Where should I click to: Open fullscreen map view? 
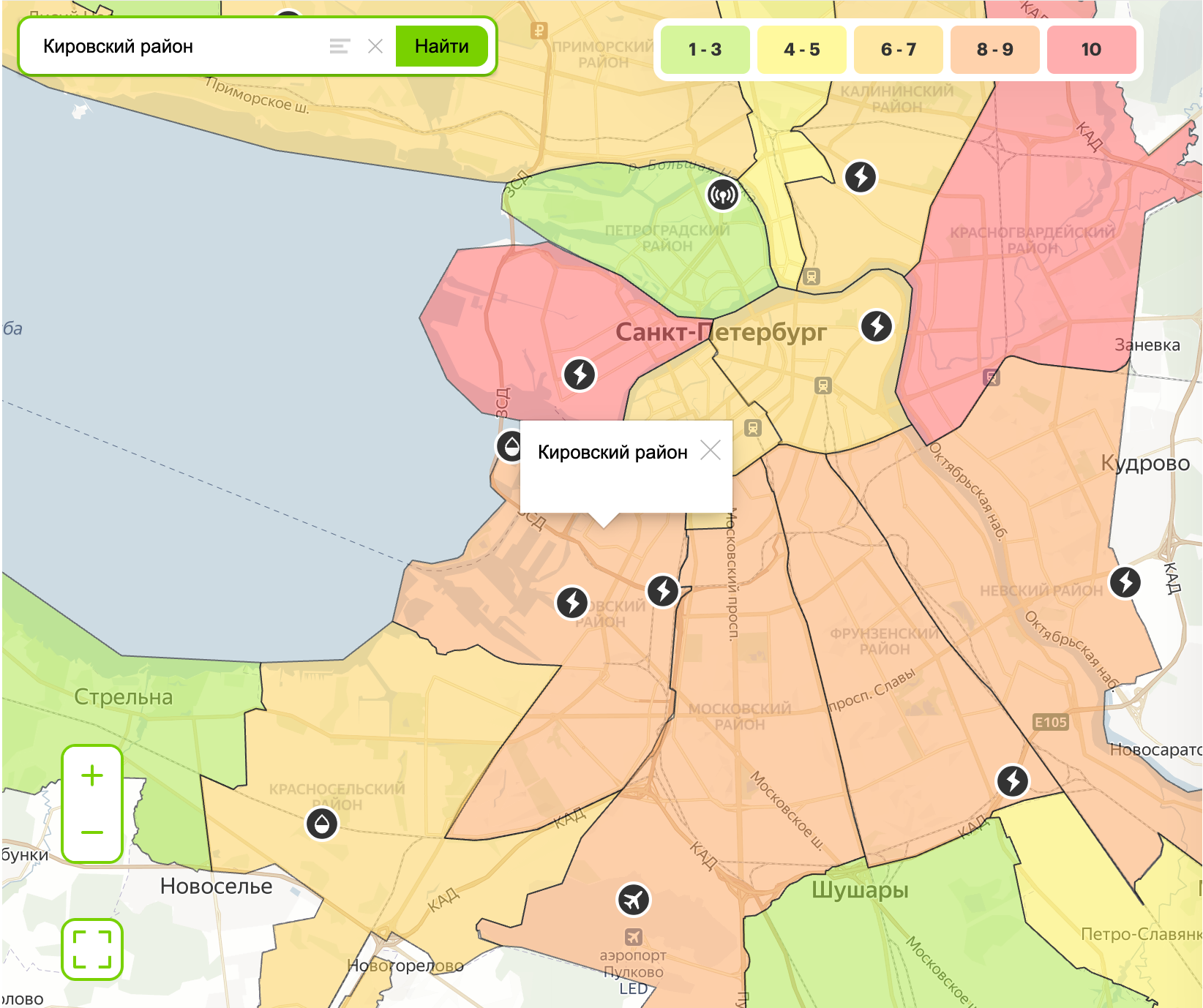click(x=92, y=949)
